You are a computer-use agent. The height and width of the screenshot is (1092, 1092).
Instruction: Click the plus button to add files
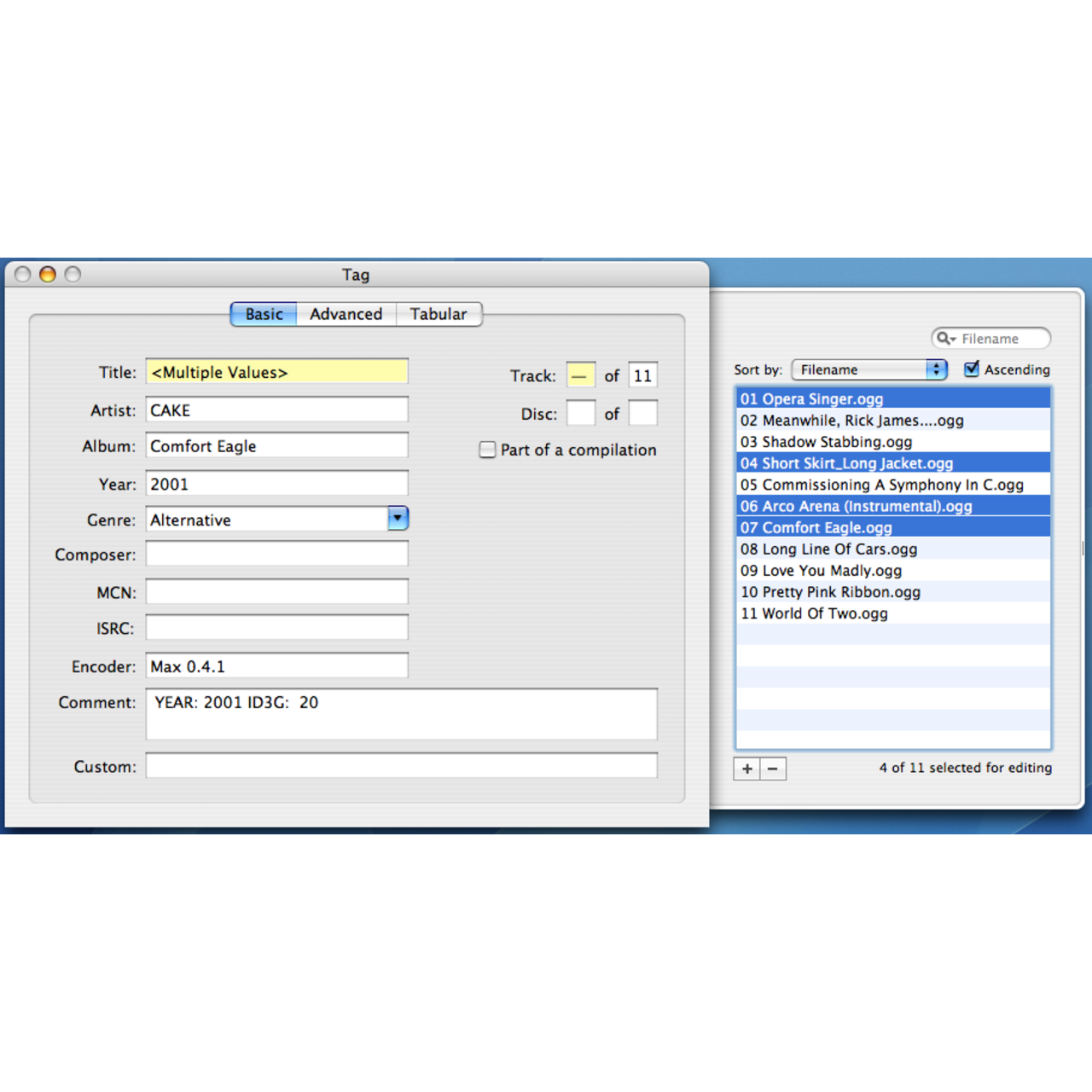(746, 769)
